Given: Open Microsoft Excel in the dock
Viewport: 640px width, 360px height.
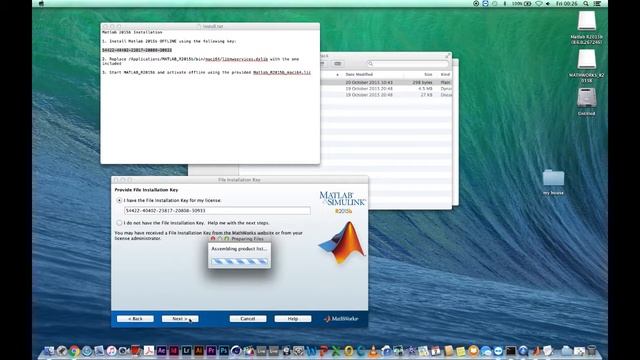Looking at the screenshot, I should pyautogui.click(x=336, y=351).
